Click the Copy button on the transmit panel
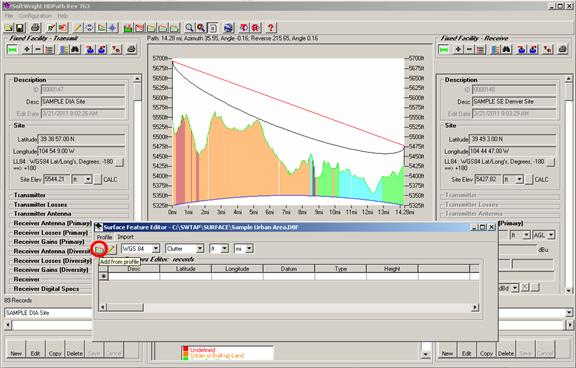The image size is (576, 368). [x=55, y=350]
